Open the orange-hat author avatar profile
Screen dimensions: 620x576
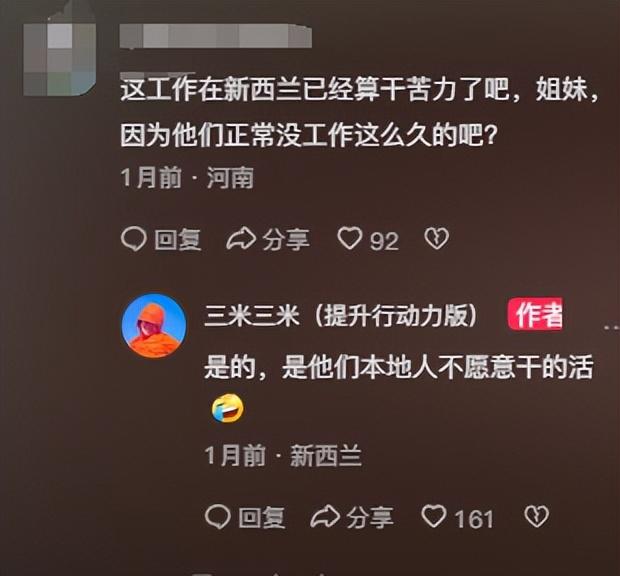(154, 326)
